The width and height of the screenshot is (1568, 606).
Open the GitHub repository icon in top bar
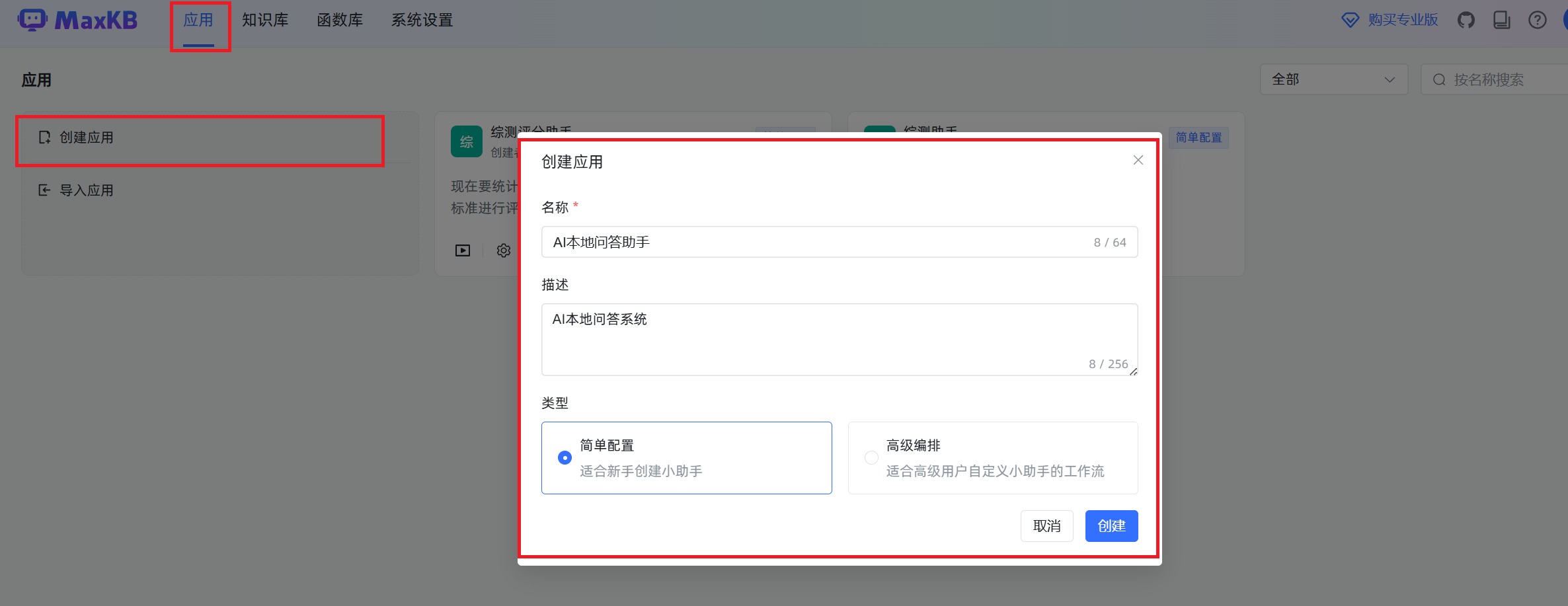pyautogui.click(x=1466, y=20)
